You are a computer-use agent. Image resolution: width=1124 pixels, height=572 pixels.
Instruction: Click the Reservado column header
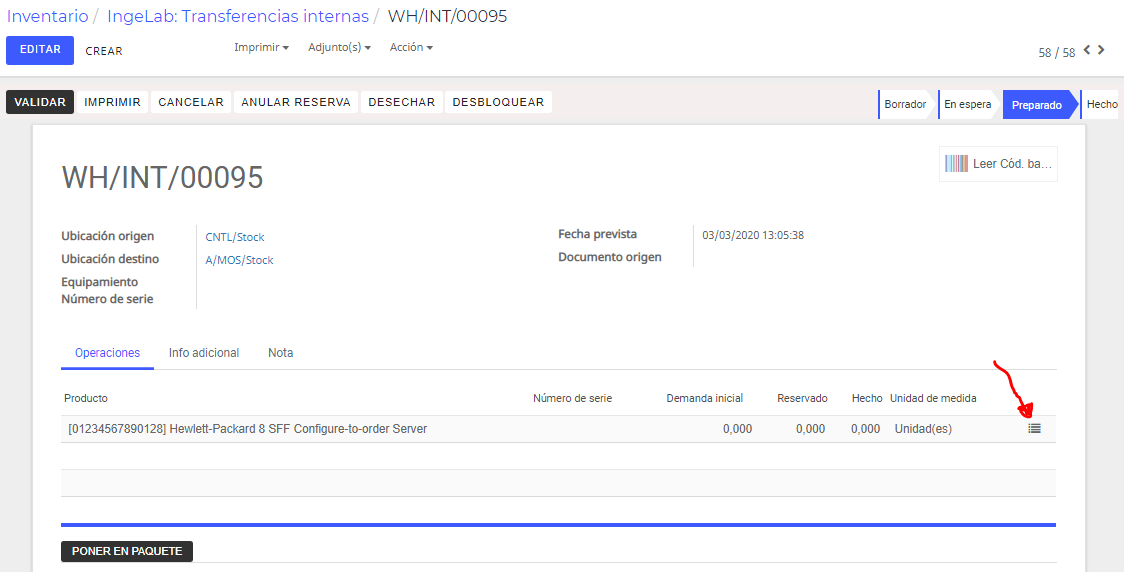coord(802,398)
